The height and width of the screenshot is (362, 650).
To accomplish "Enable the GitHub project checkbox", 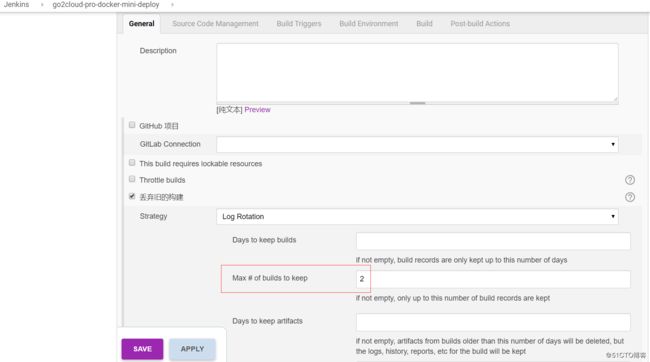I will pos(132,125).
